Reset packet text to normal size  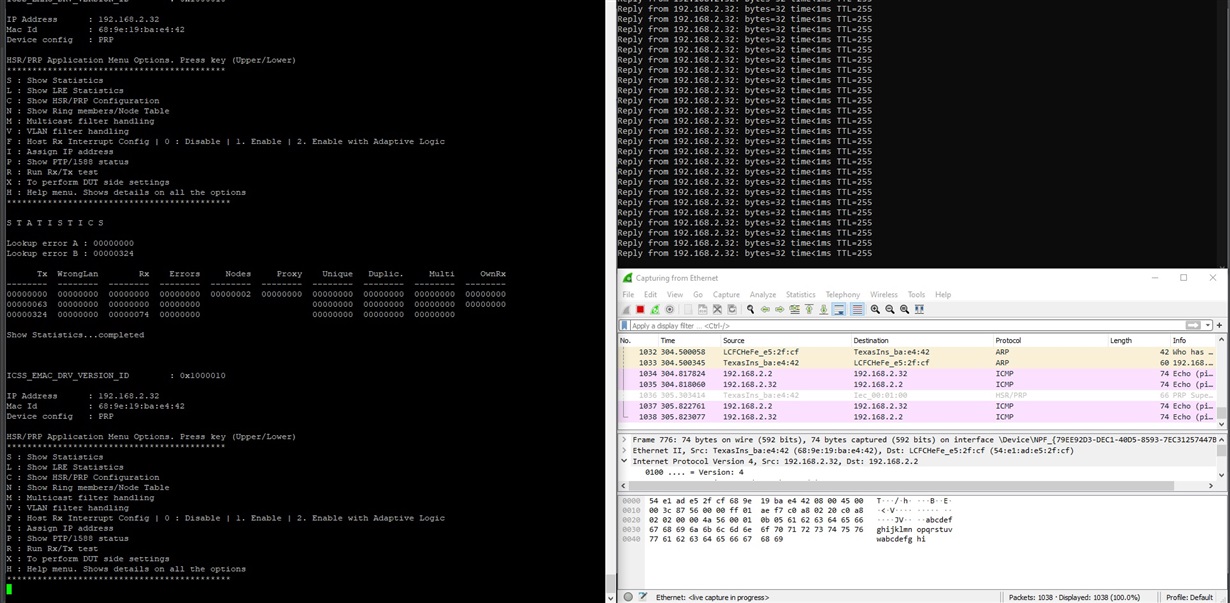click(904, 310)
